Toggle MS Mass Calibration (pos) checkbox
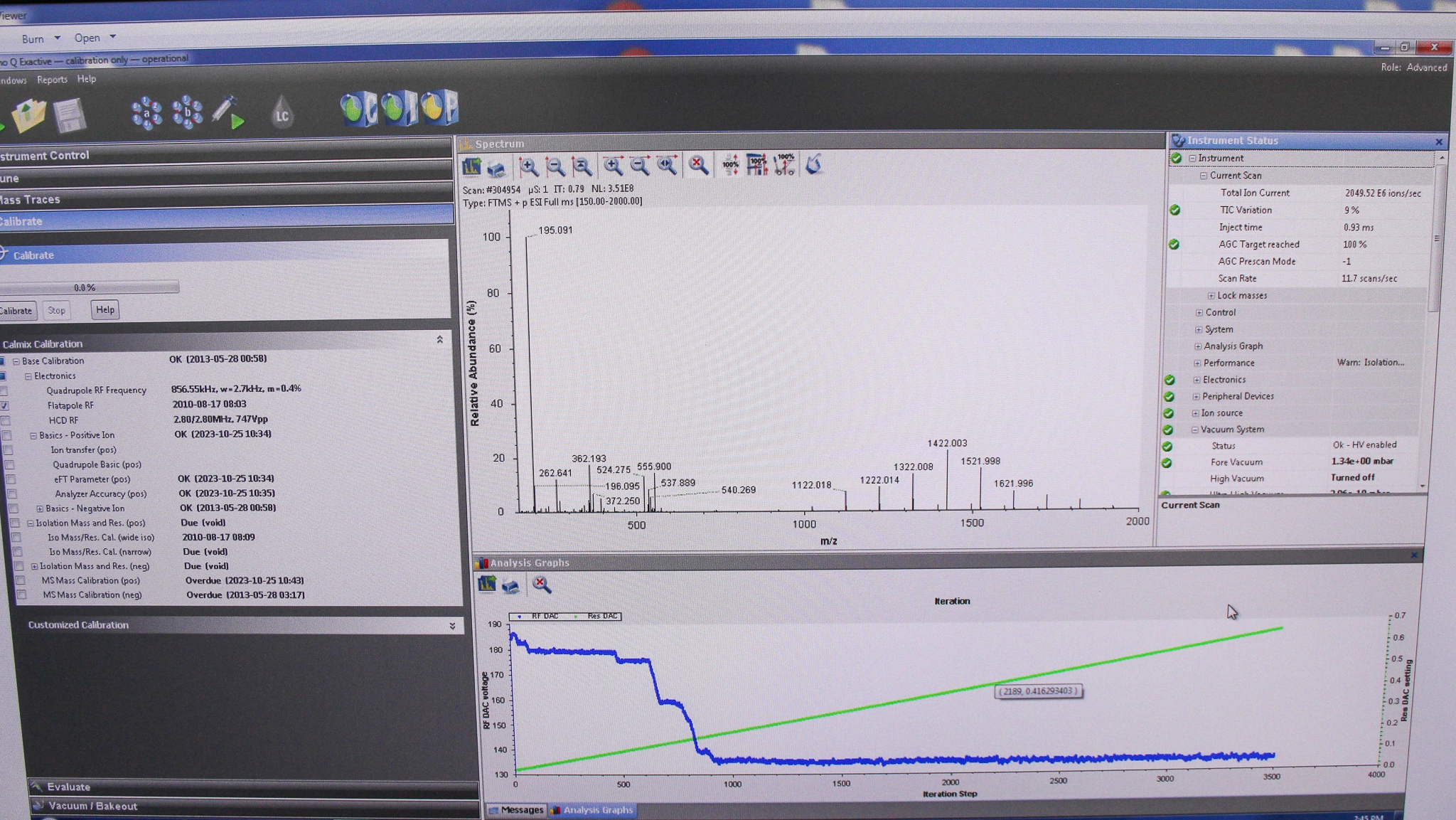1456x820 pixels. click(21, 581)
